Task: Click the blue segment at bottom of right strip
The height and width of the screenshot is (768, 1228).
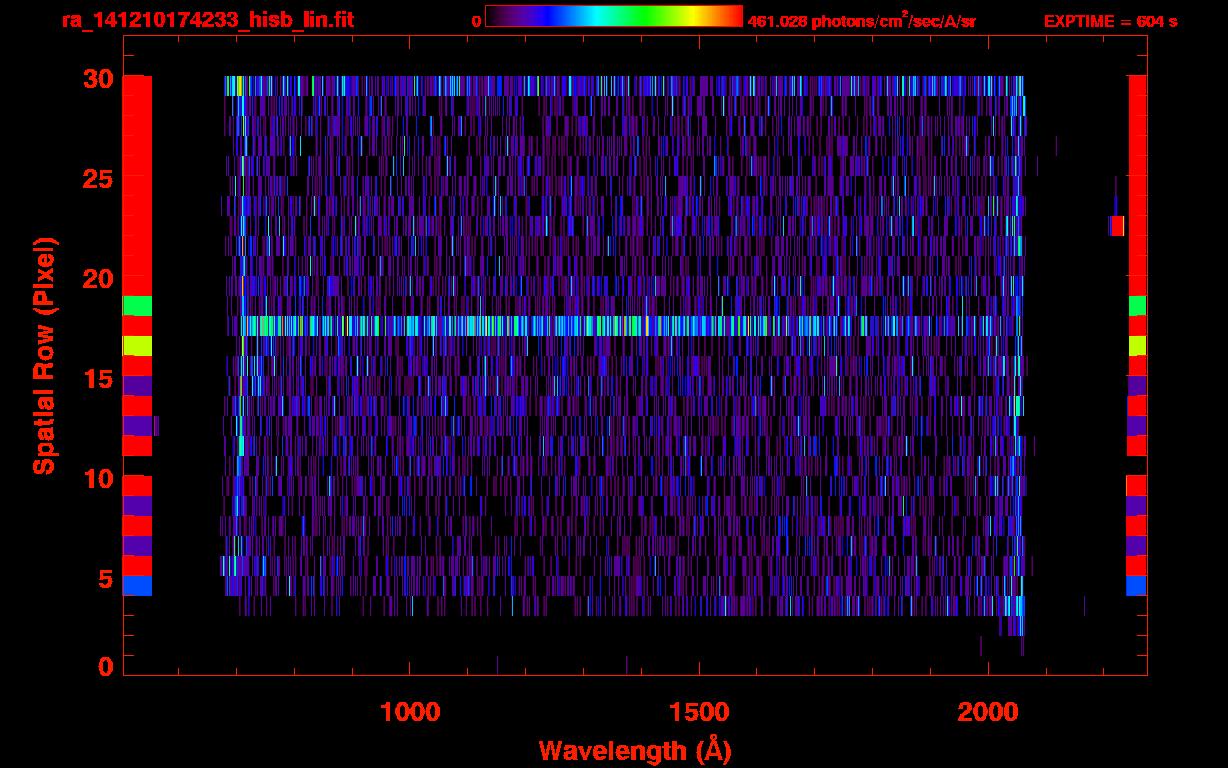Action: (1137, 586)
